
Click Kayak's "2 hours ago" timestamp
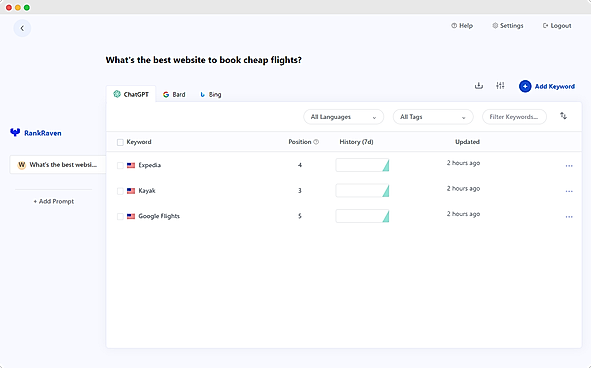click(x=463, y=189)
